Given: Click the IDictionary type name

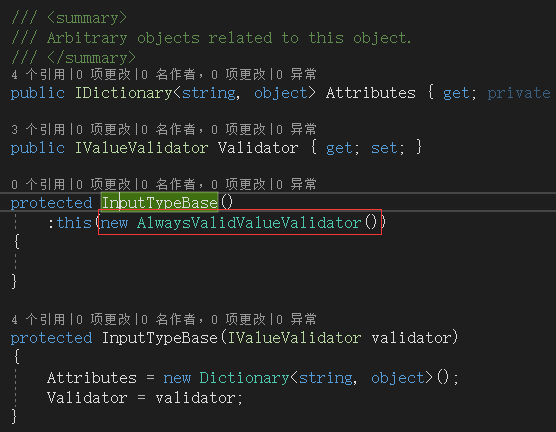Looking at the screenshot, I should [x=123, y=93].
